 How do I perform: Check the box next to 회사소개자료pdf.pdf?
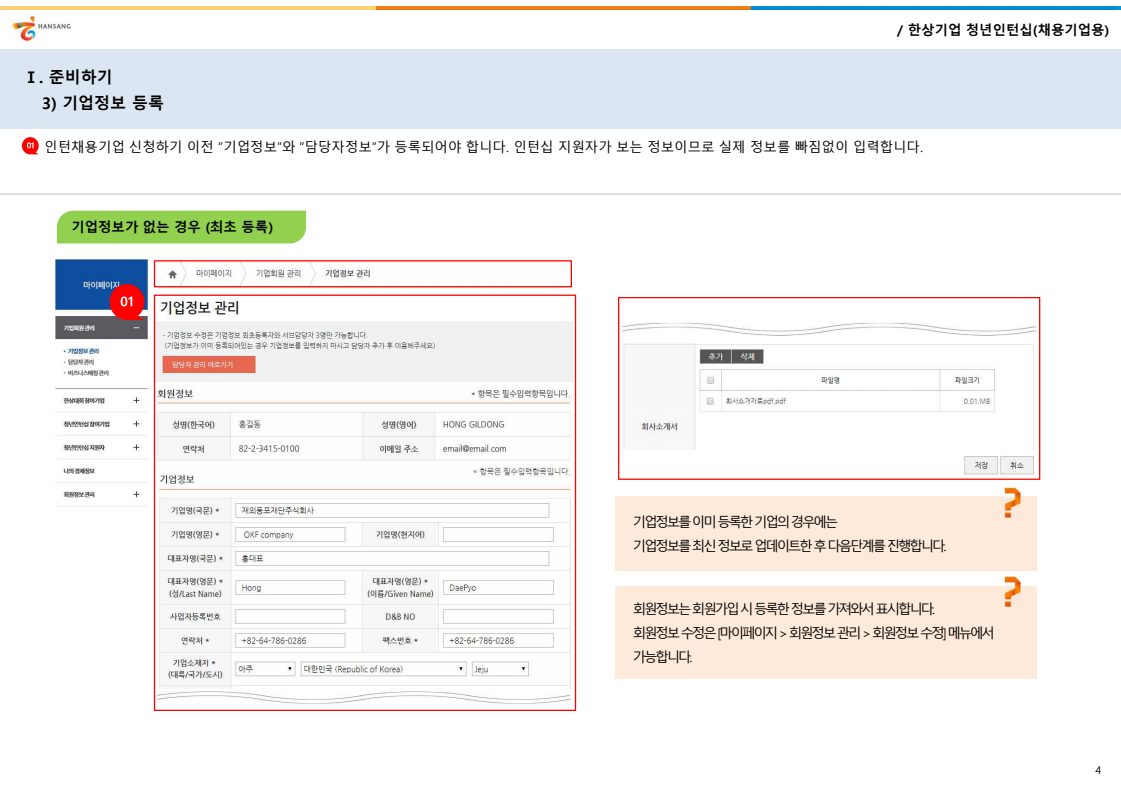pos(710,401)
